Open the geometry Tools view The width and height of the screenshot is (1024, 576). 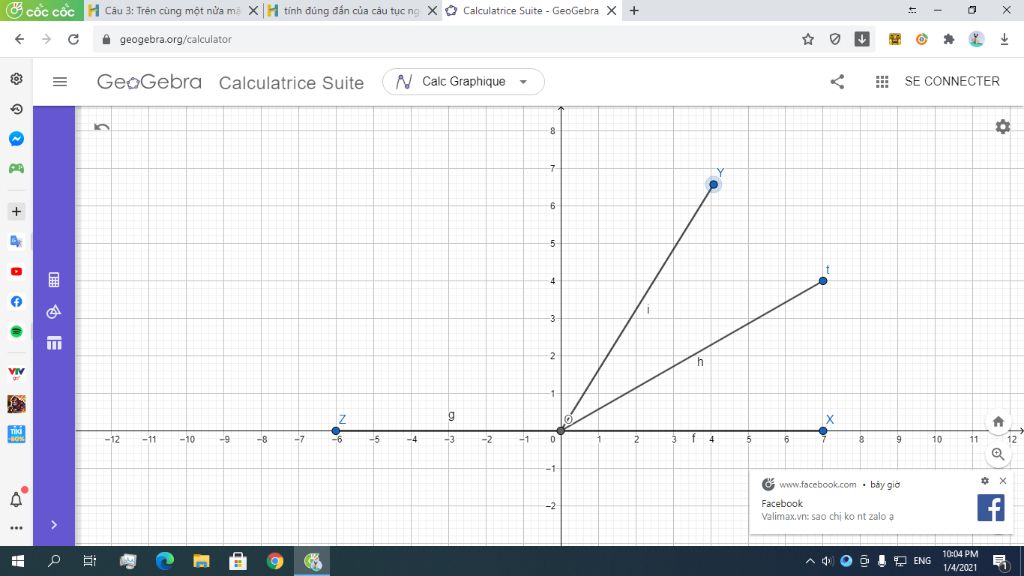pyautogui.click(x=54, y=312)
